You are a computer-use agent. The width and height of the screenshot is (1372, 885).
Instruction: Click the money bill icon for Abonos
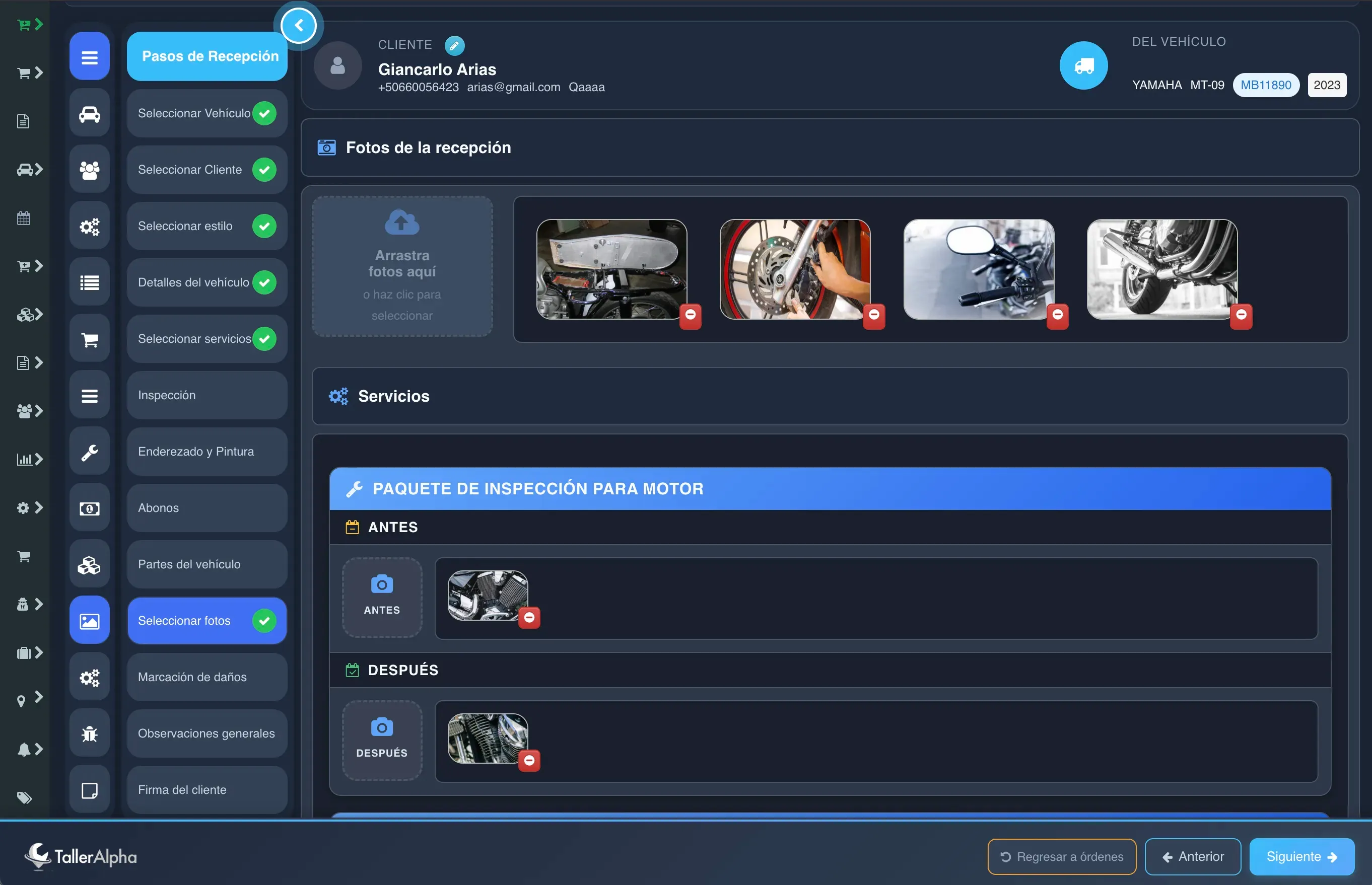point(89,508)
